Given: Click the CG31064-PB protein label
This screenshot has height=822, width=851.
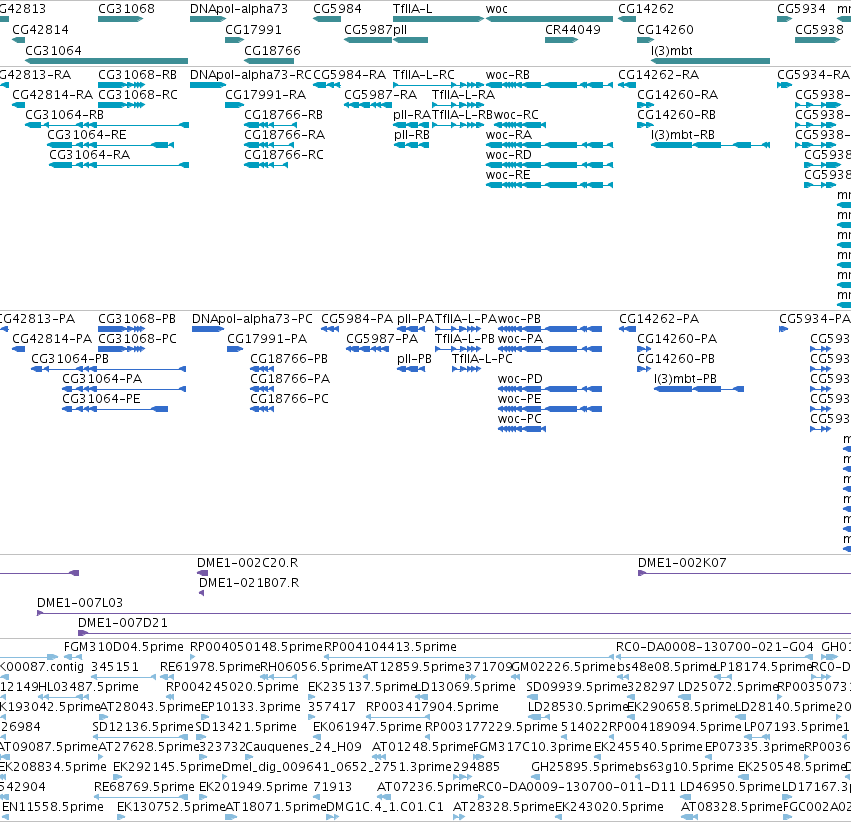Looking at the screenshot, I should click(x=70, y=359).
